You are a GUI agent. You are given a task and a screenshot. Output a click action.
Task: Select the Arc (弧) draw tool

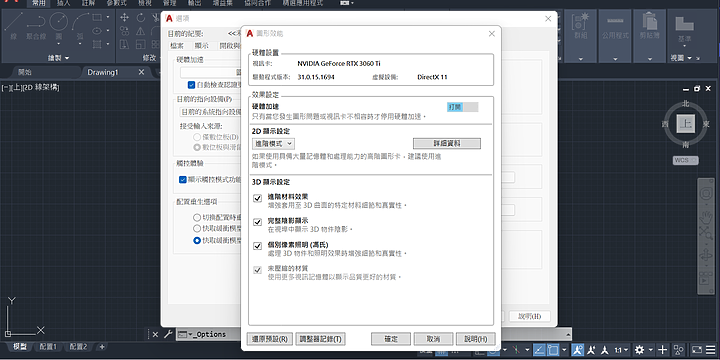80,26
